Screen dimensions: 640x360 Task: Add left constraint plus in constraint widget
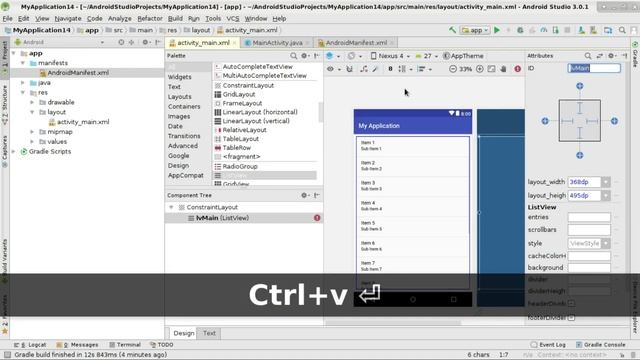(545, 121)
